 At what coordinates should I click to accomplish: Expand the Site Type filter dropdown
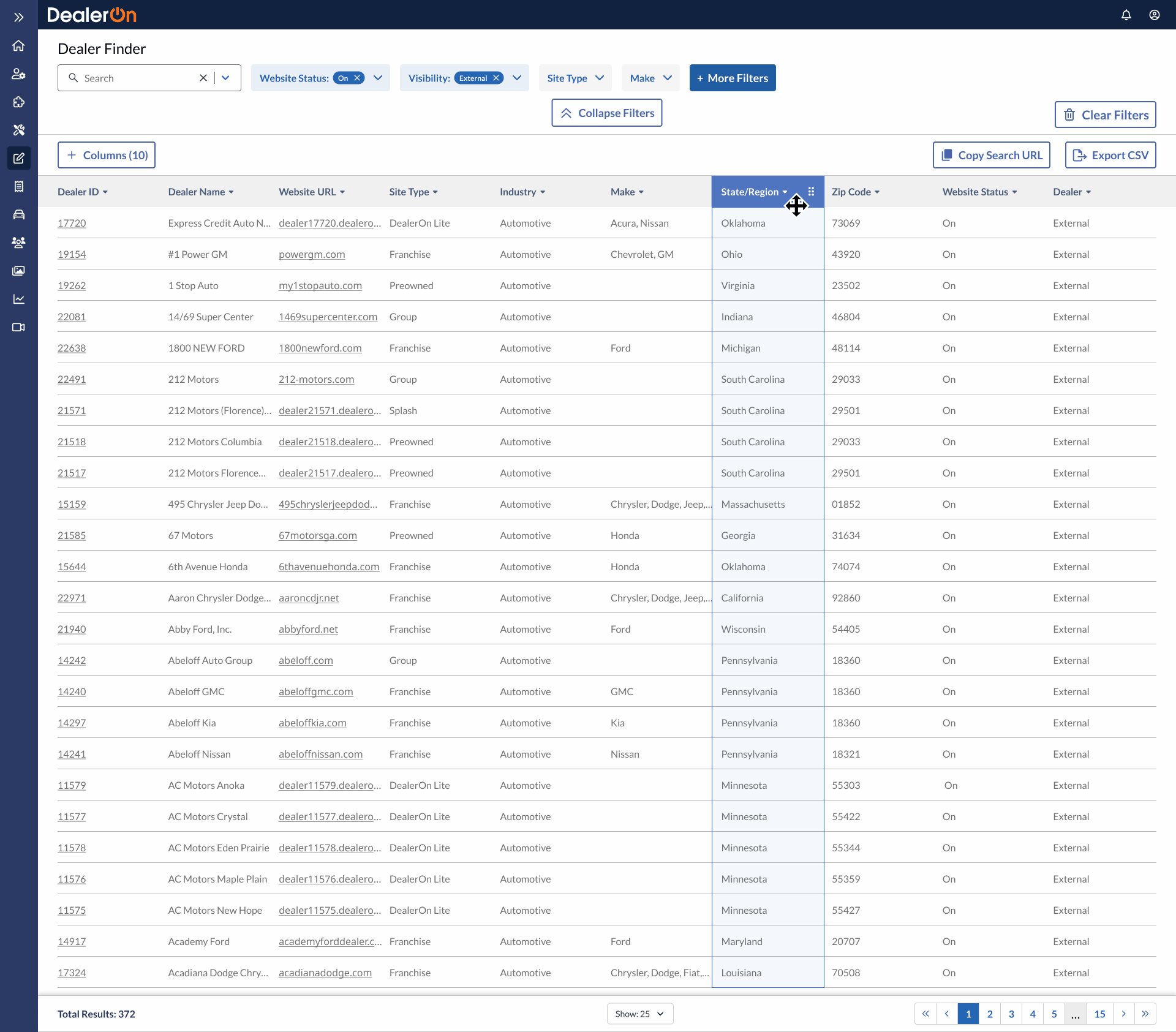point(575,78)
